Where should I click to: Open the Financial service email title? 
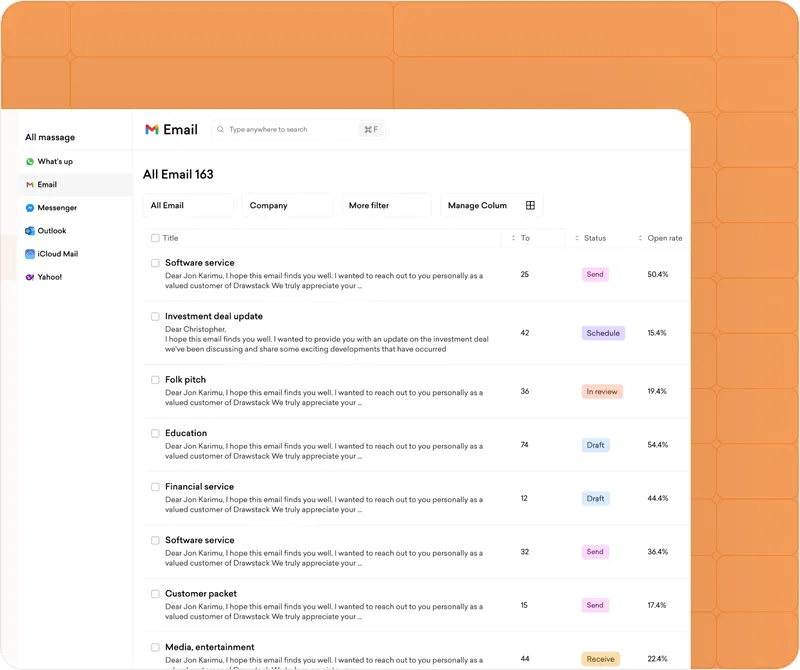click(x=199, y=487)
